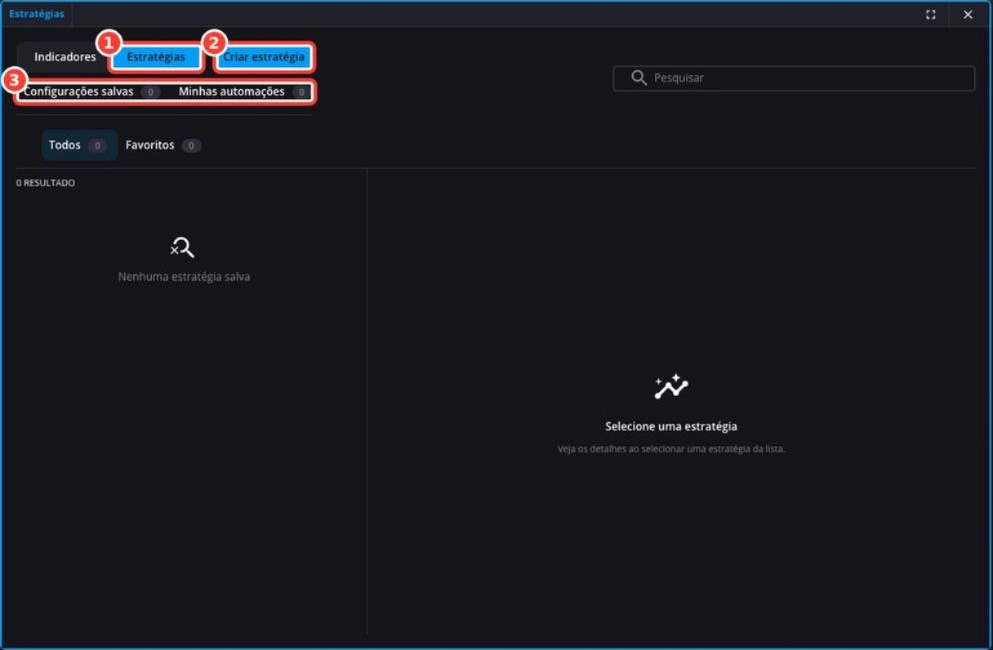Maximize the Estratégias window via fullscreen icon
993x650 pixels.
tap(930, 15)
